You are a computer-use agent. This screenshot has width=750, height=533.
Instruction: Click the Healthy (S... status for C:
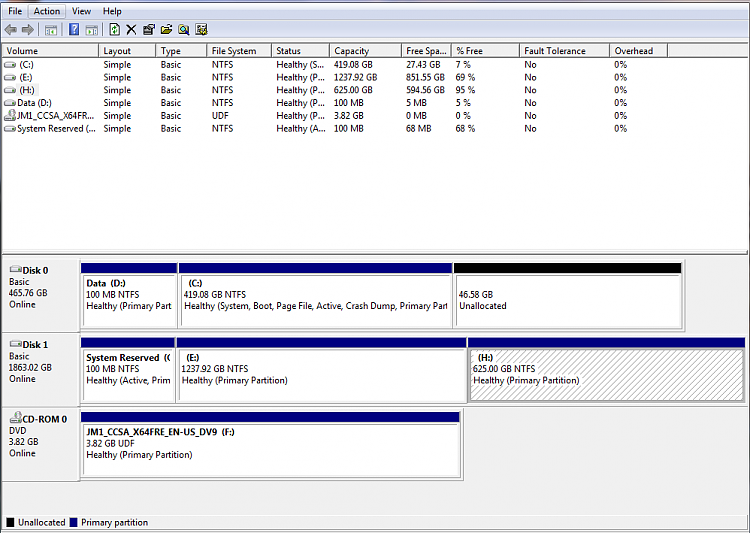[300, 65]
